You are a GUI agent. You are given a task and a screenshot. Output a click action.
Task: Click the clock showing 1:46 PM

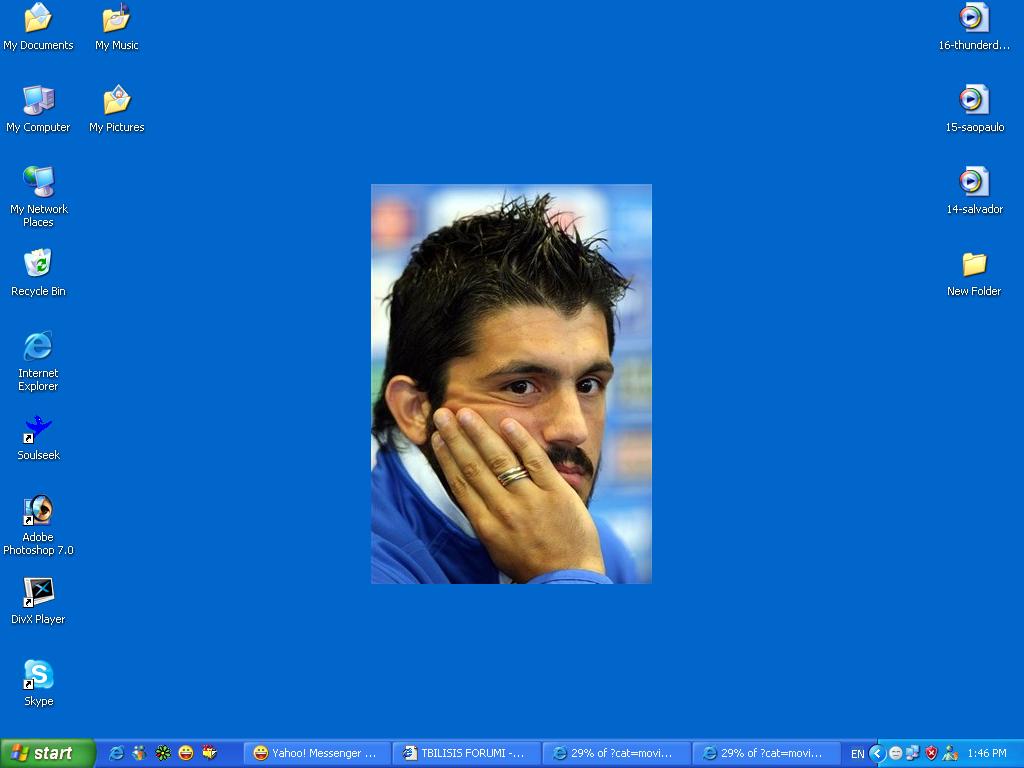pyautogui.click(x=986, y=754)
